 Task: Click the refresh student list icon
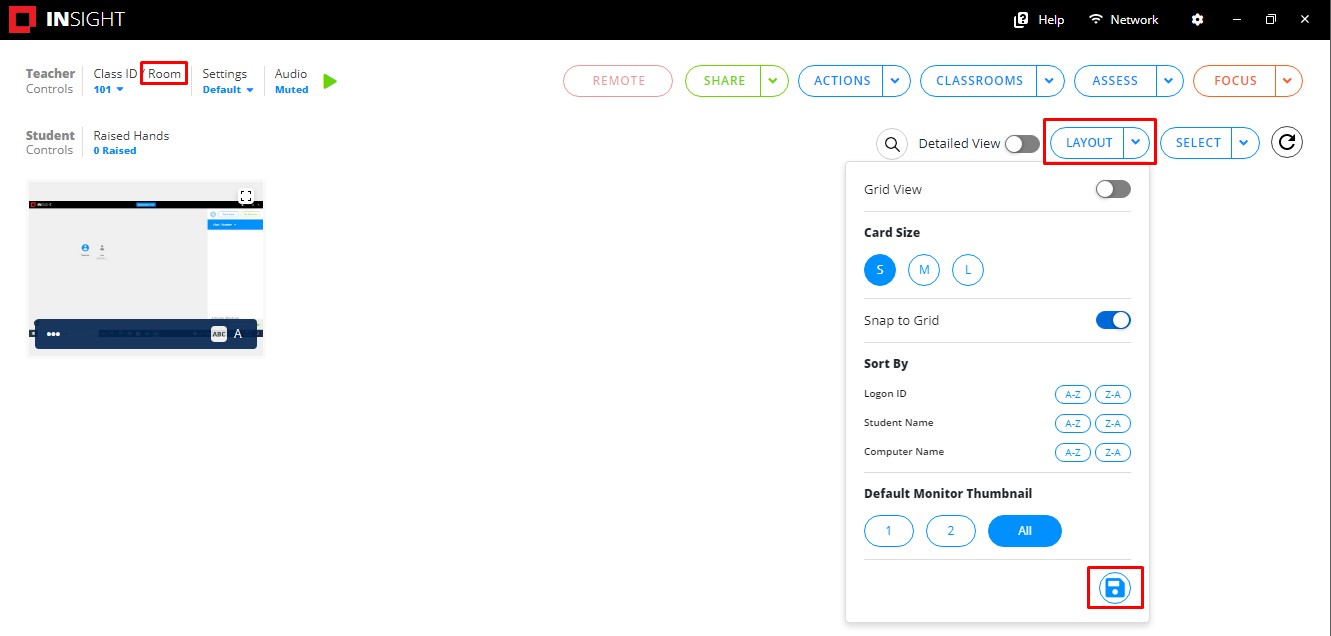(1287, 143)
